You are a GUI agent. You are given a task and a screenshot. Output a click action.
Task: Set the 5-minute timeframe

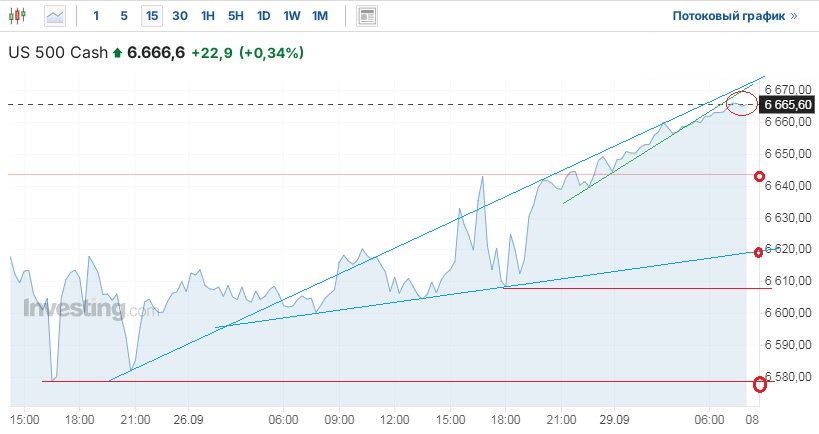124,16
